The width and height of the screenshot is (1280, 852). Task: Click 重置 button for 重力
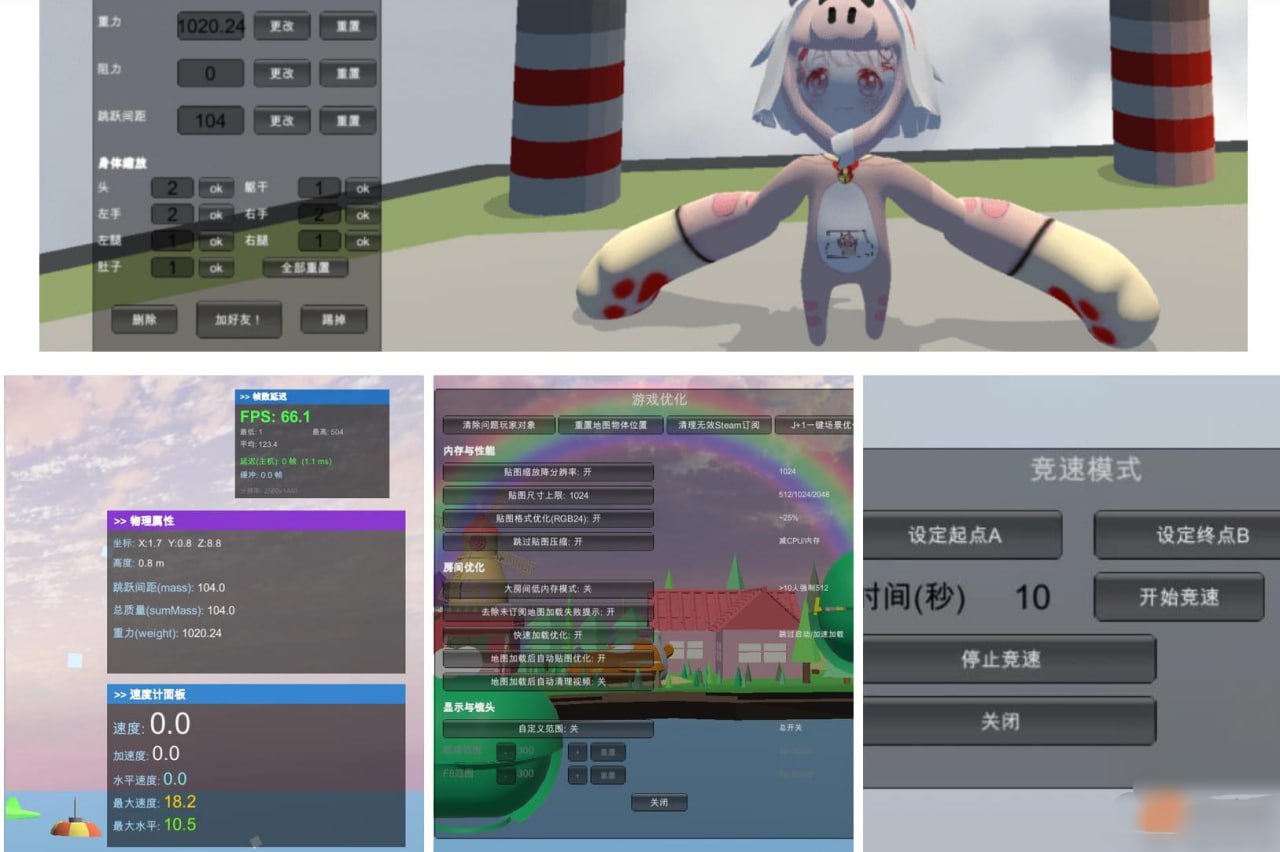(x=348, y=26)
